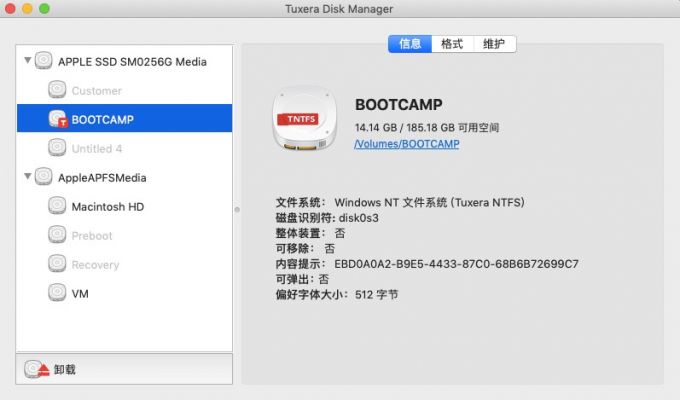Click the Customer partition icon
680x400 pixels.
point(58,91)
